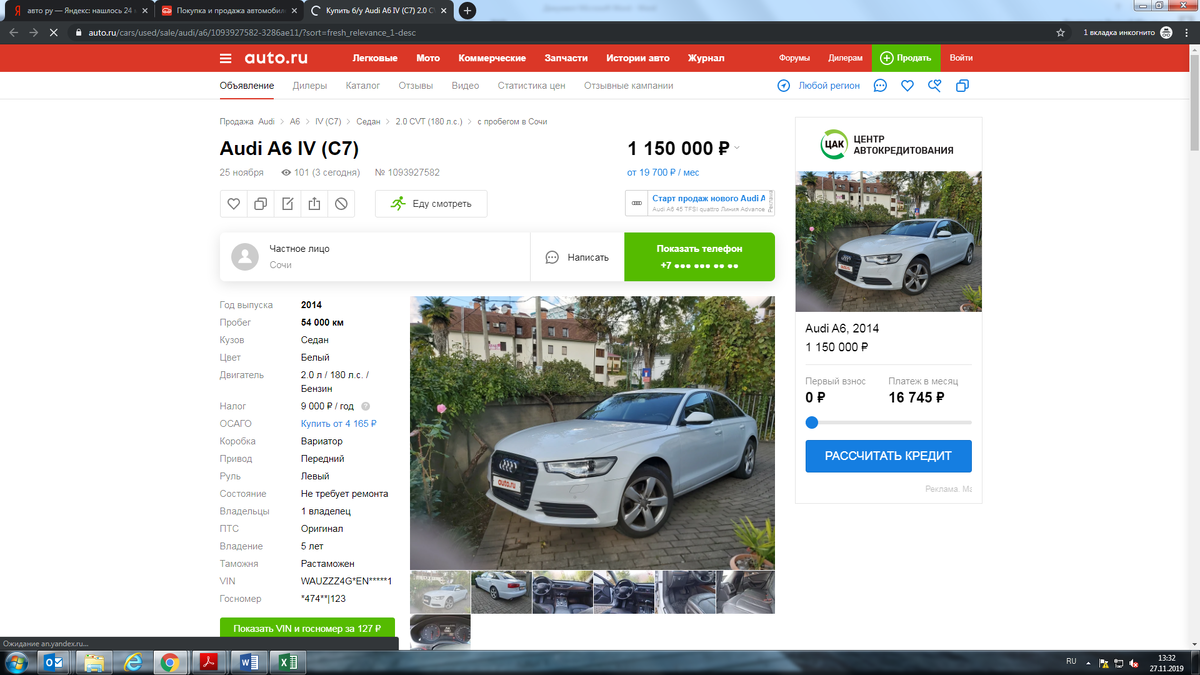Open the comparison list icon in the header
Image resolution: width=1200 pixels, height=675 pixels.
pos(962,86)
